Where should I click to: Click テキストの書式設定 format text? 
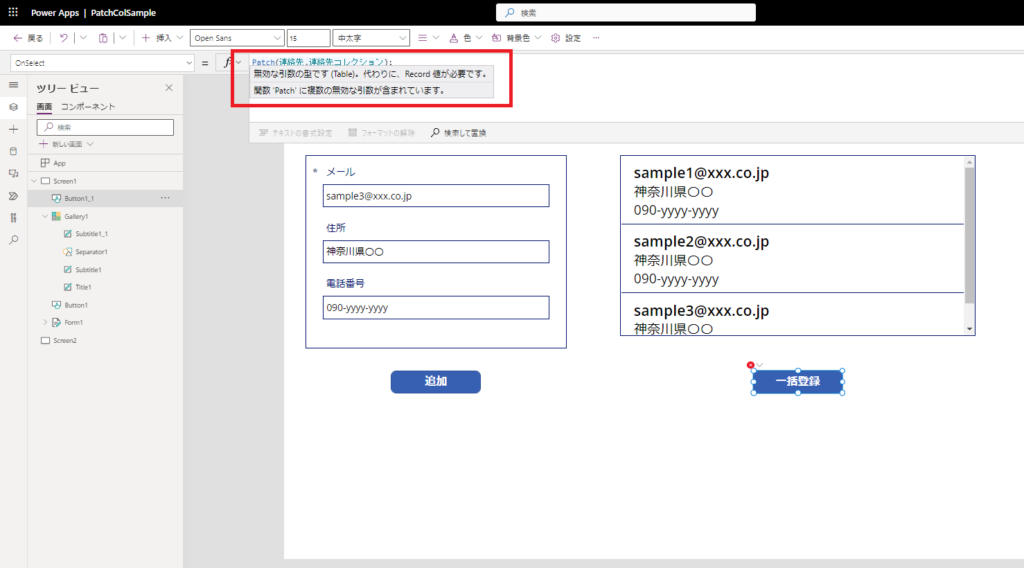coord(296,133)
